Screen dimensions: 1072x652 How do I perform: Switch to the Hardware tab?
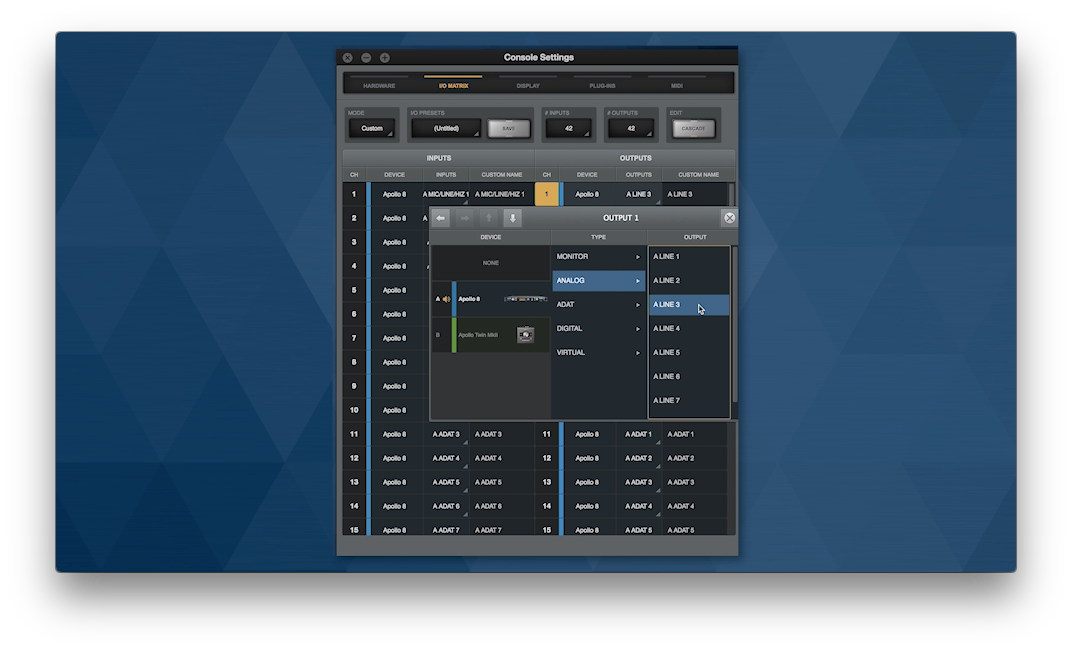pyautogui.click(x=379, y=86)
